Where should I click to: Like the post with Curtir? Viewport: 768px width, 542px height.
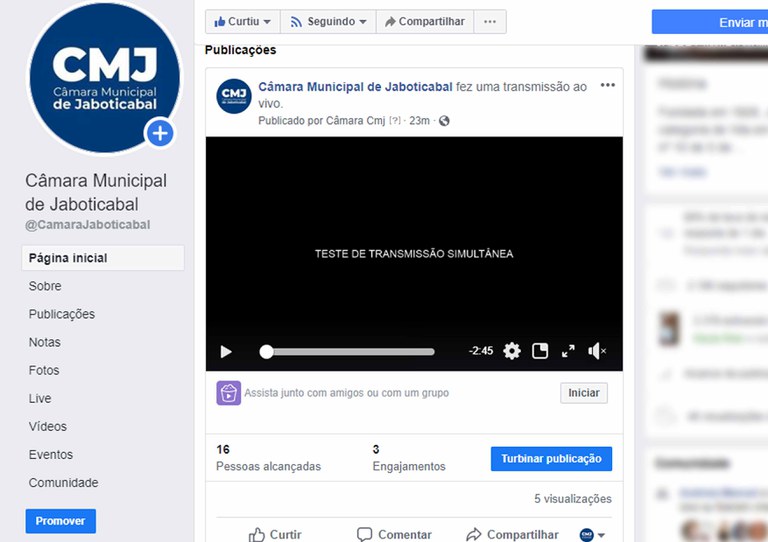click(275, 535)
